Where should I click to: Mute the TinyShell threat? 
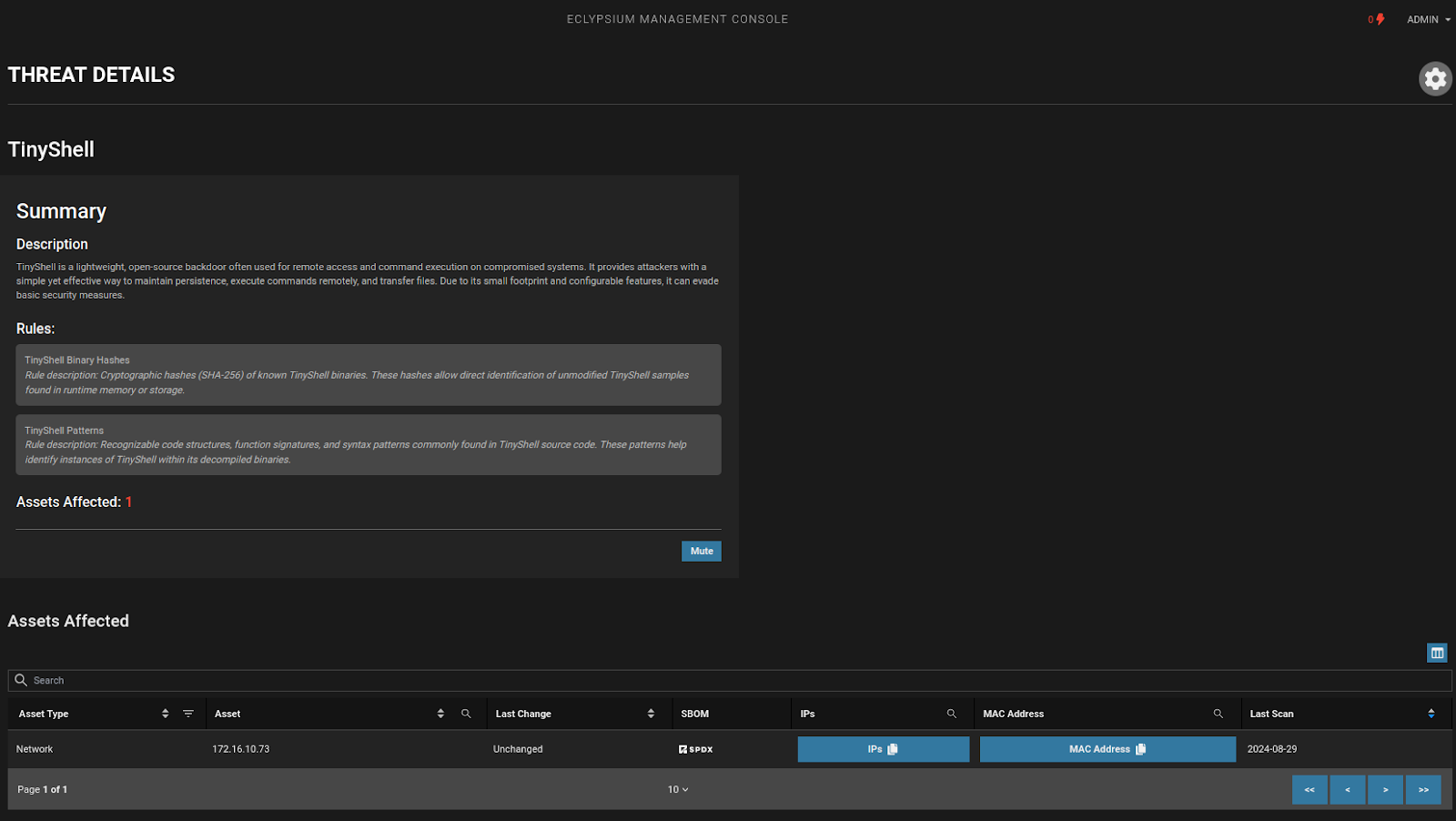point(702,551)
